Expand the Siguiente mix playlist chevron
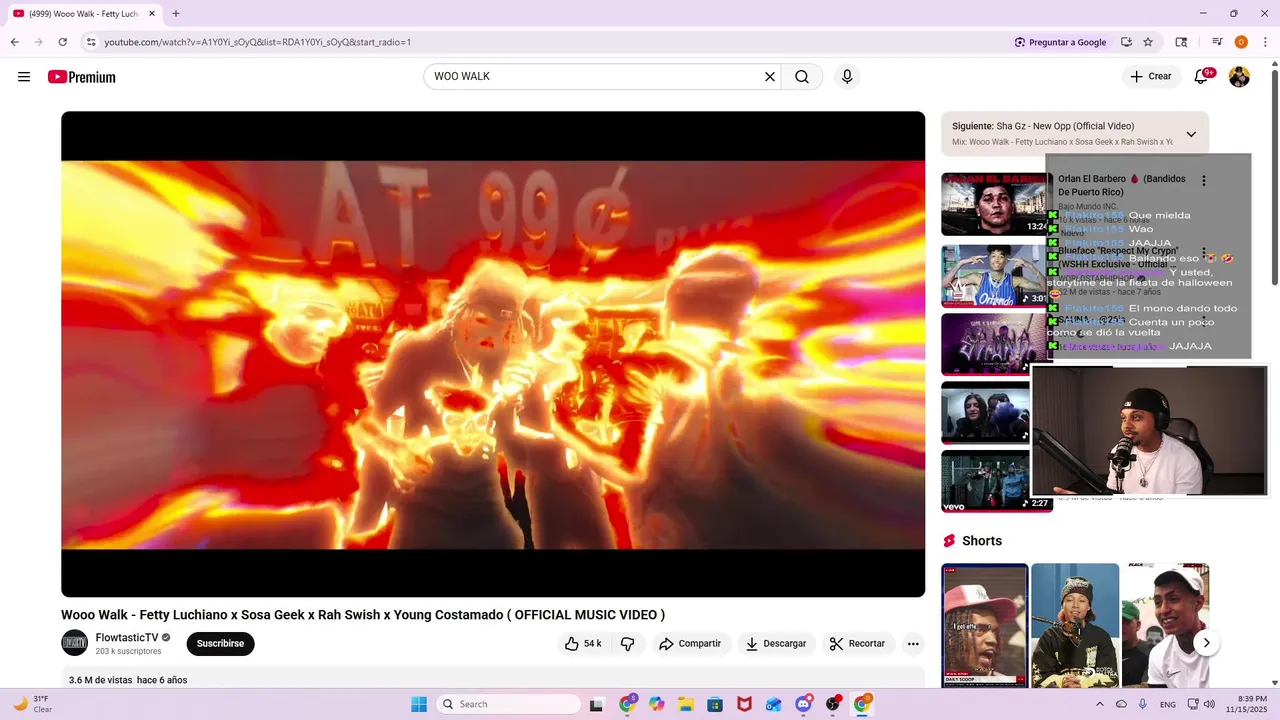The height and width of the screenshot is (720, 1280). 1191,134
